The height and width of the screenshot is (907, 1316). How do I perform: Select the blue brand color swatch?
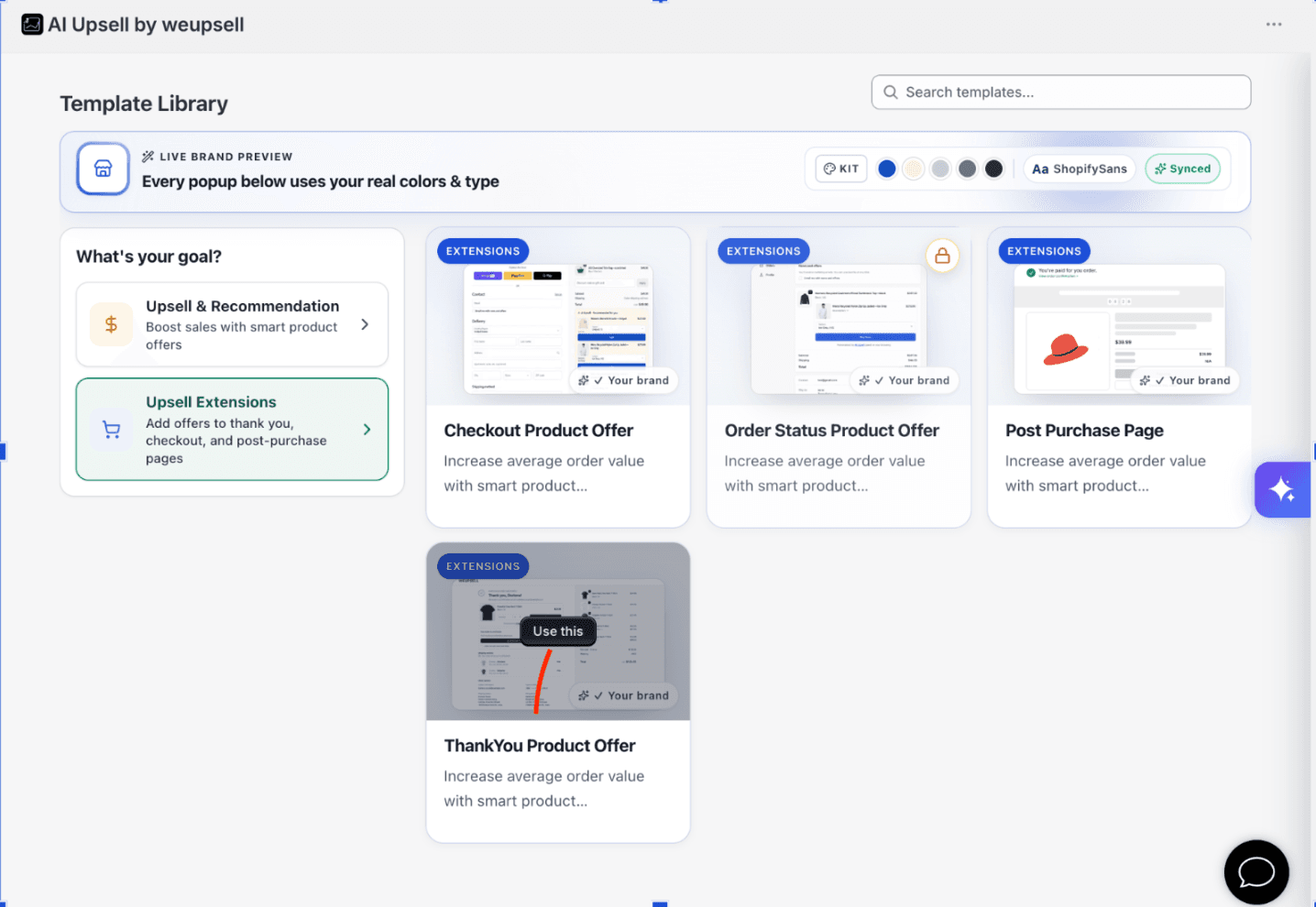[x=886, y=169]
